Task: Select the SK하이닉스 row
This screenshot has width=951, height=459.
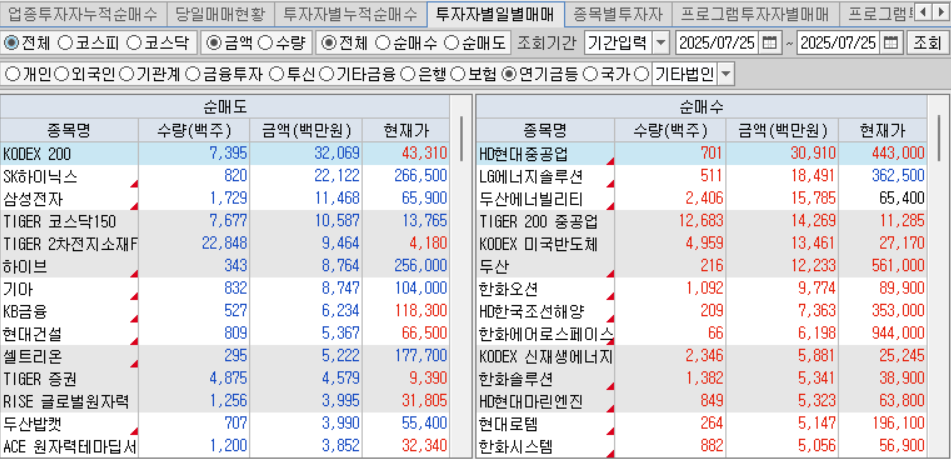Action: [x=225, y=176]
